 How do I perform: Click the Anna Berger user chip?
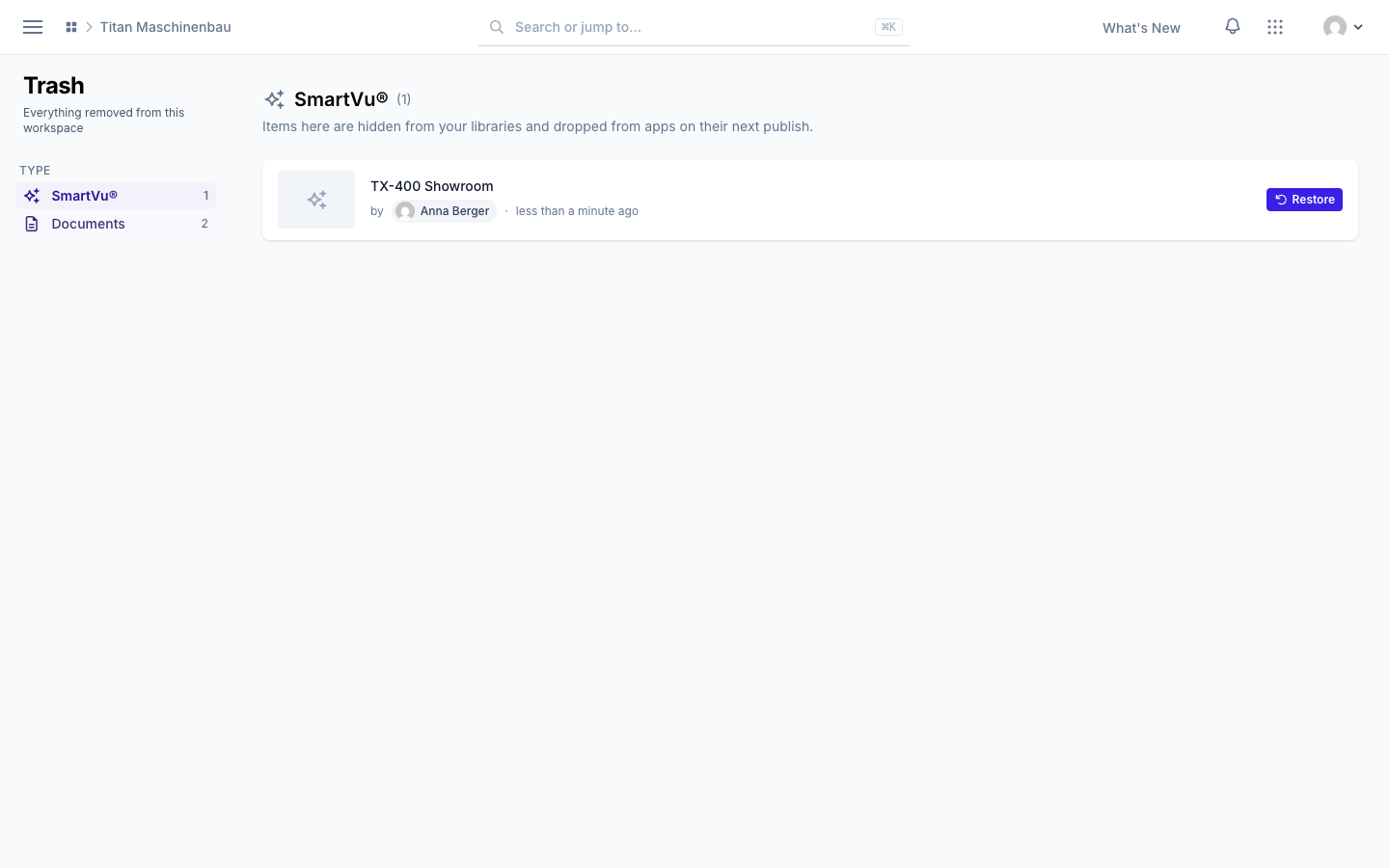pos(445,211)
